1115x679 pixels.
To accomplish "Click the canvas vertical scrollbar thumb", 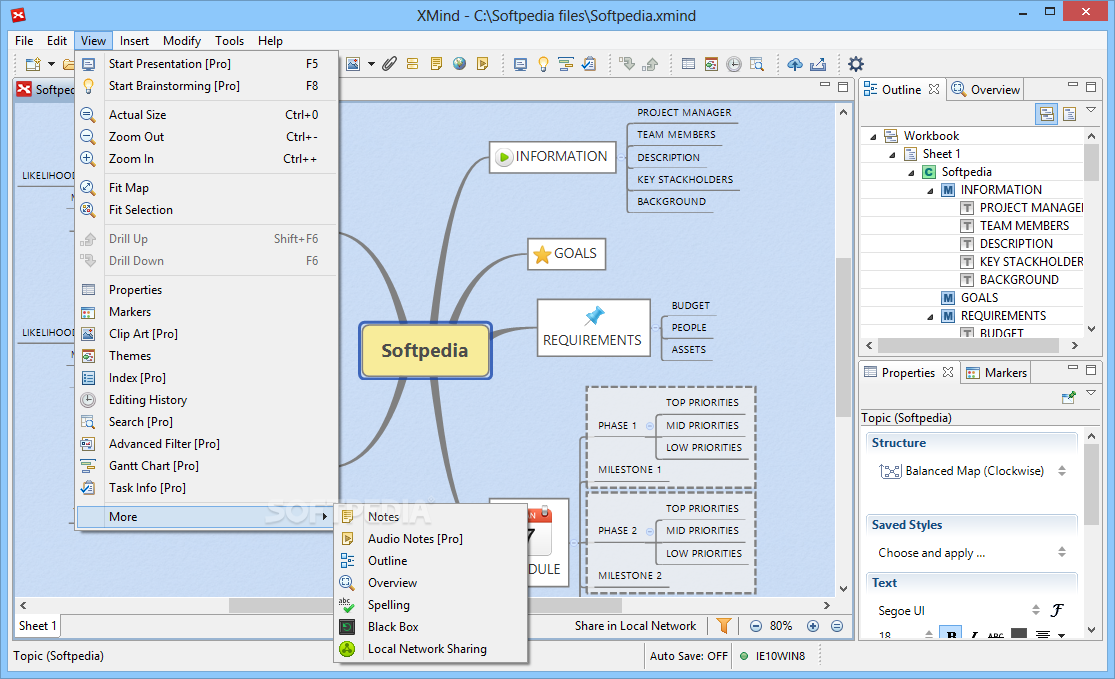I will (843, 338).
